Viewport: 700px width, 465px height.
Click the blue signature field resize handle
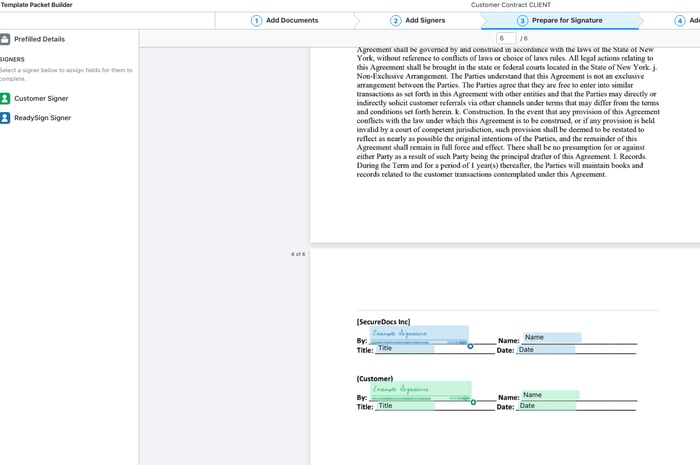pyautogui.click(x=470, y=346)
